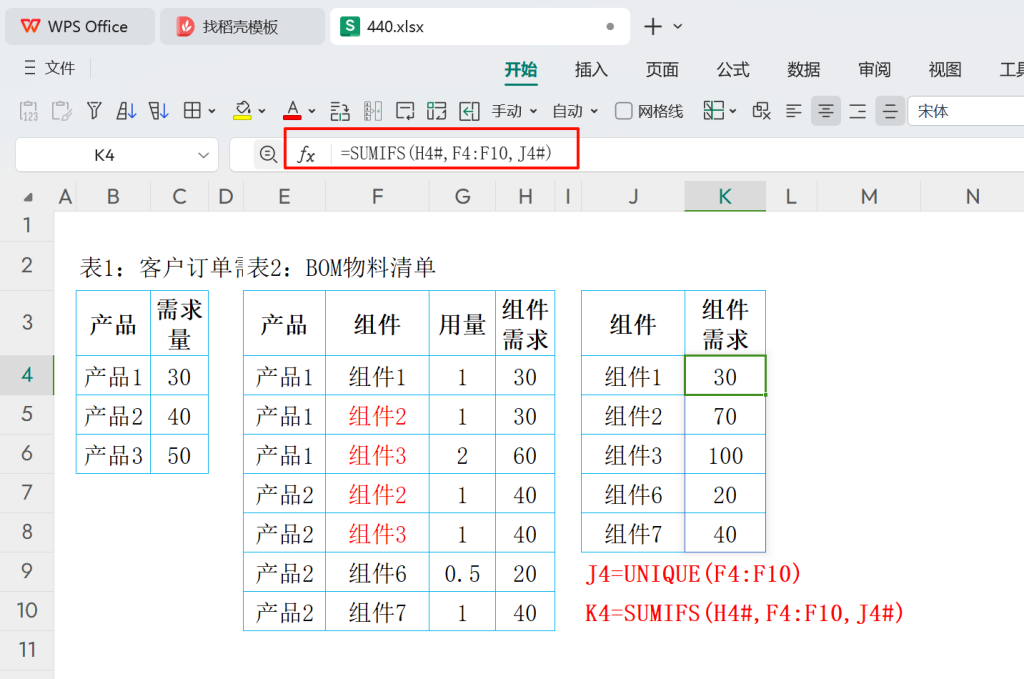Click the grayed text-to-columns icon
1024x679 pixels.
tap(372, 111)
